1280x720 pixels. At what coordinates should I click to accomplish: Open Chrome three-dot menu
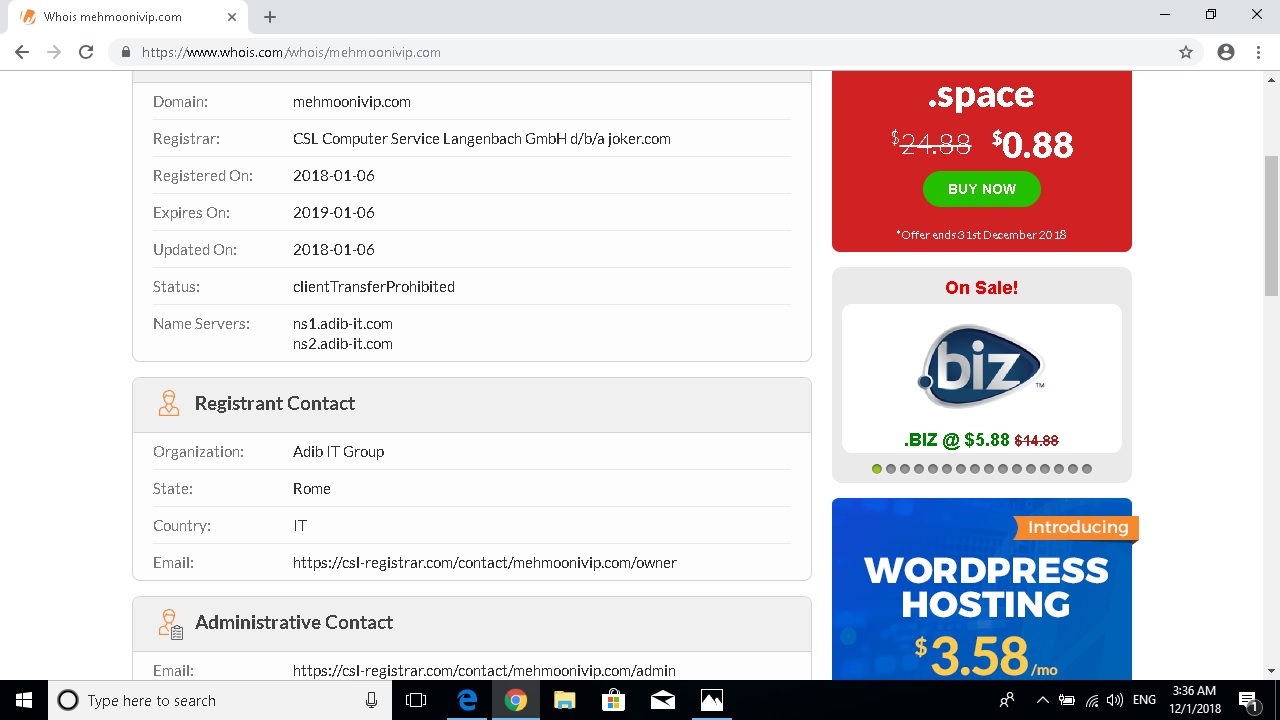pyautogui.click(x=1258, y=52)
